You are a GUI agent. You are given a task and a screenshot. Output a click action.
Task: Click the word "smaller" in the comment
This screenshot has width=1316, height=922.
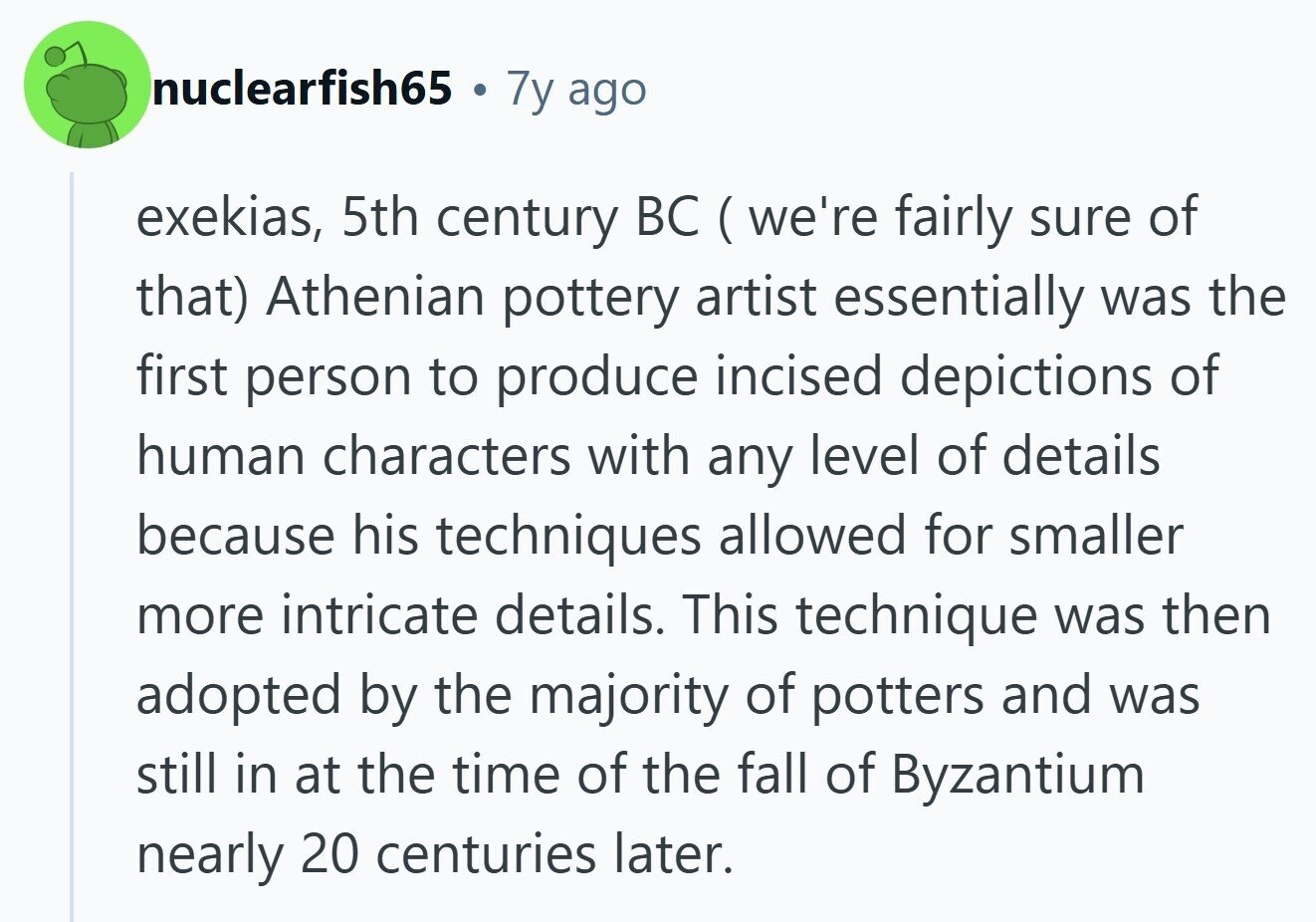point(1095,537)
